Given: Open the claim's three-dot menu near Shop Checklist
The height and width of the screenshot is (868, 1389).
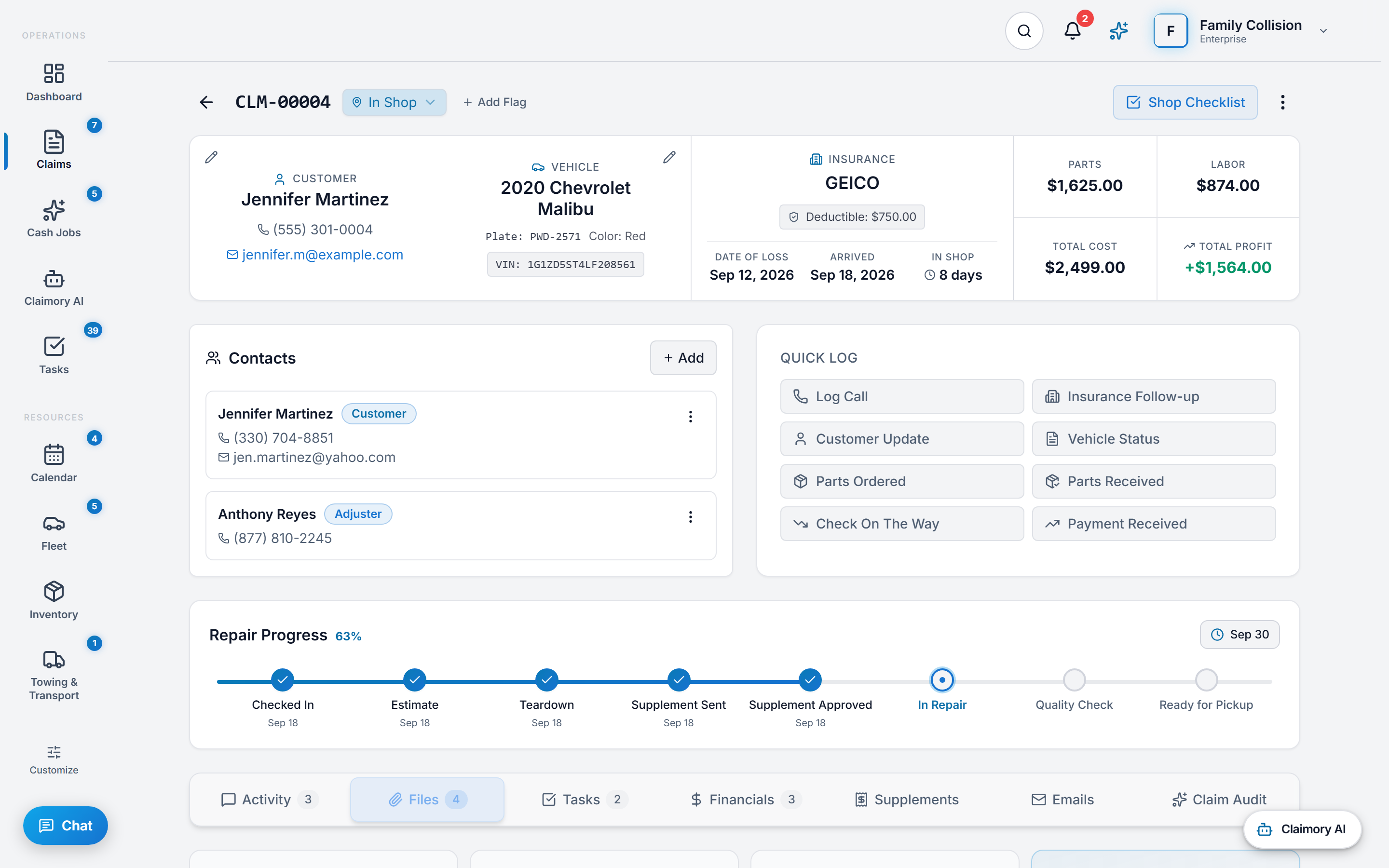Looking at the screenshot, I should tap(1283, 102).
